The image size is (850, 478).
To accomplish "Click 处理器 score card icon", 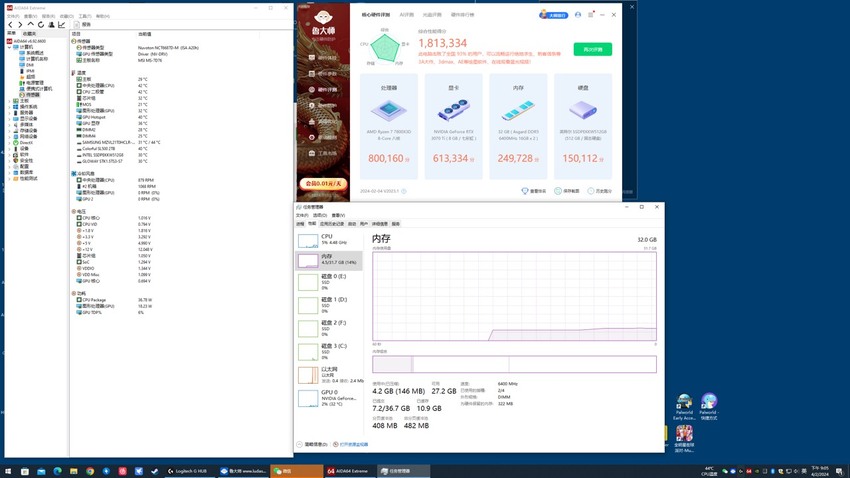I will (x=389, y=111).
